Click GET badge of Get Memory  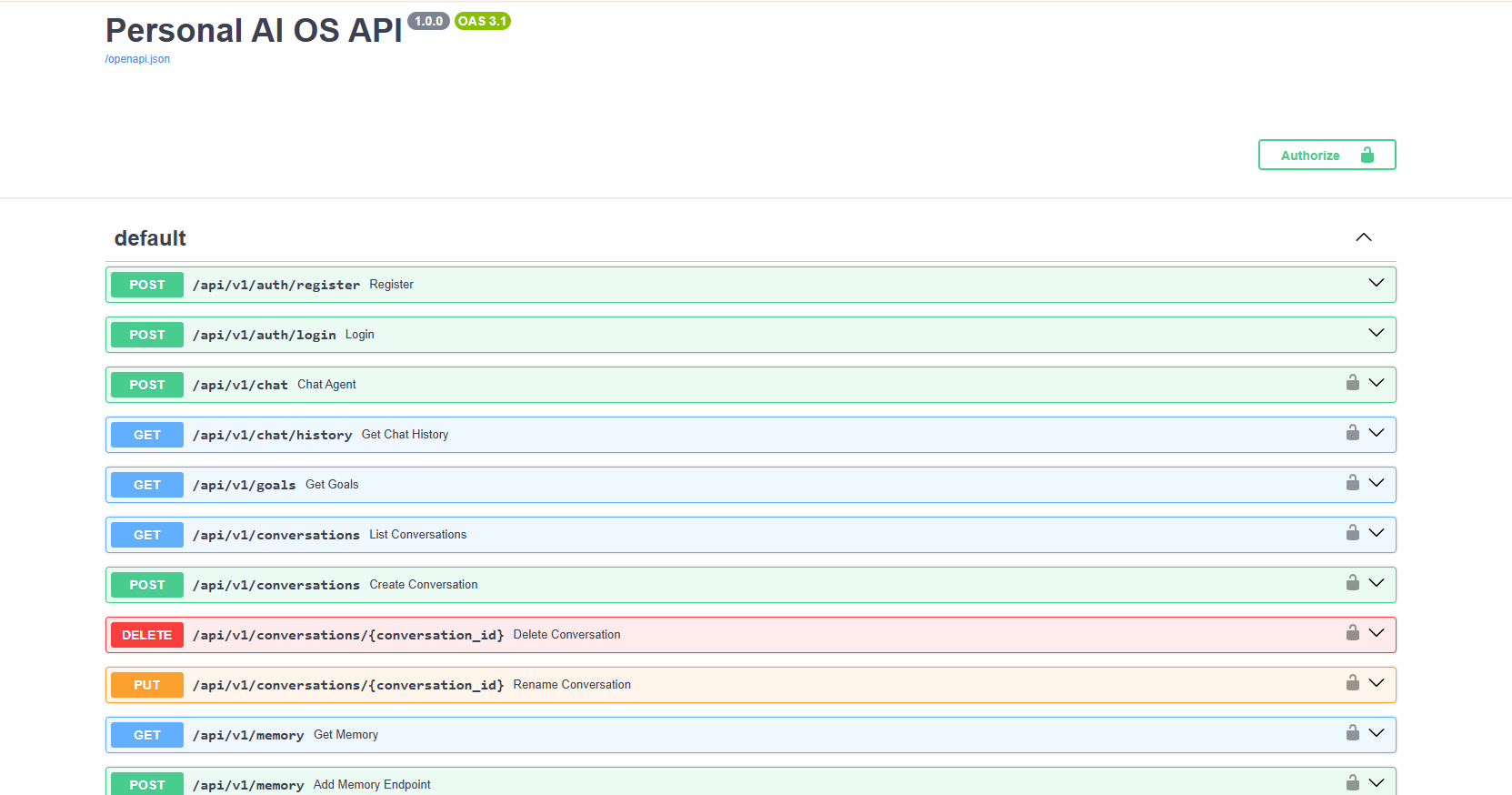coord(147,735)
